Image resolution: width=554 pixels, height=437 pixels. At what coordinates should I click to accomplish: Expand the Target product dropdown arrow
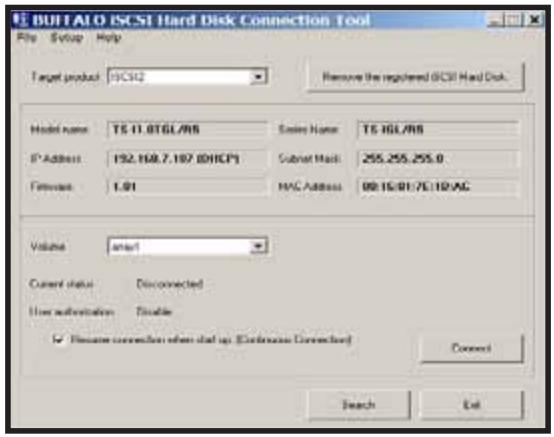(x=258, y=77)
